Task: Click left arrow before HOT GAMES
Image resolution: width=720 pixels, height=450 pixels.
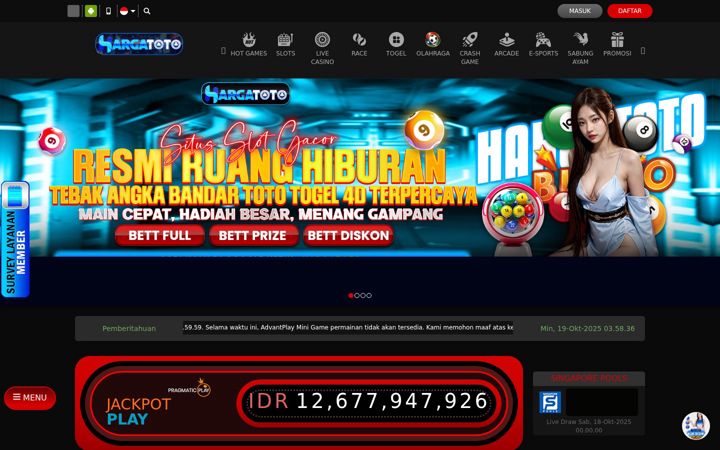Action: [223, 51]
